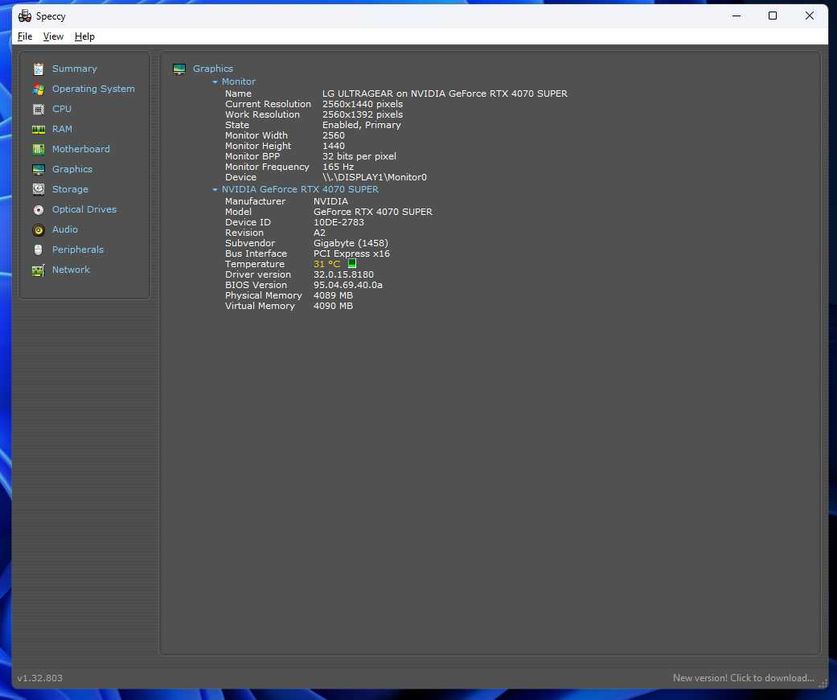Click monitor name LG ULTRAGEAR value
This screenshot has width=837, height=700.
click(x=445, y=94)
